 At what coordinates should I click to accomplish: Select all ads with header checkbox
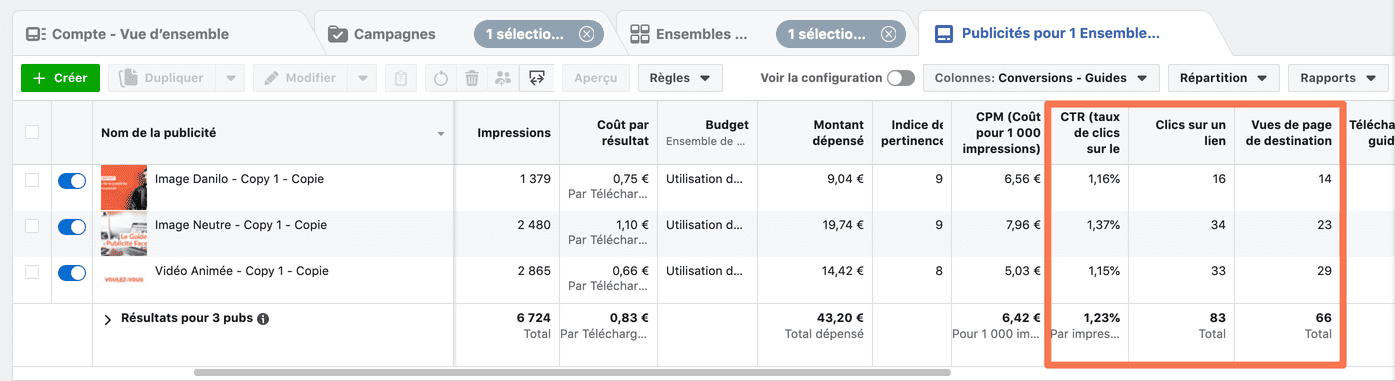click(32, 132)
